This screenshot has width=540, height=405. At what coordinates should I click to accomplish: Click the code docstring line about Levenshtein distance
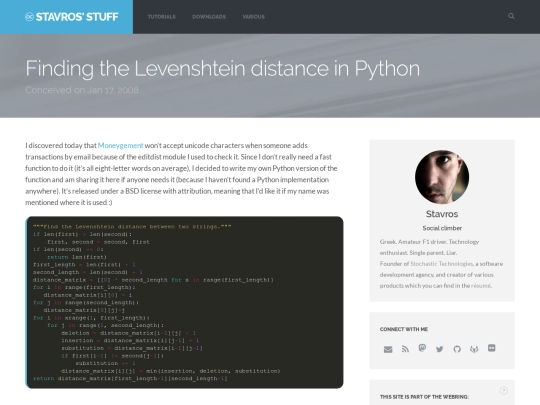click(x=132, y=227)
